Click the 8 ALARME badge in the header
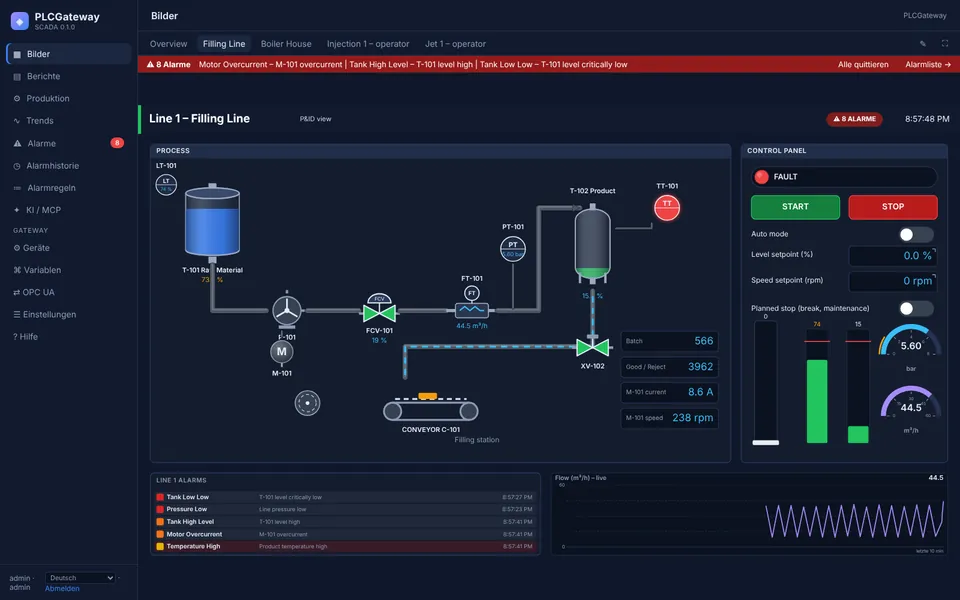 coord(854,119)
